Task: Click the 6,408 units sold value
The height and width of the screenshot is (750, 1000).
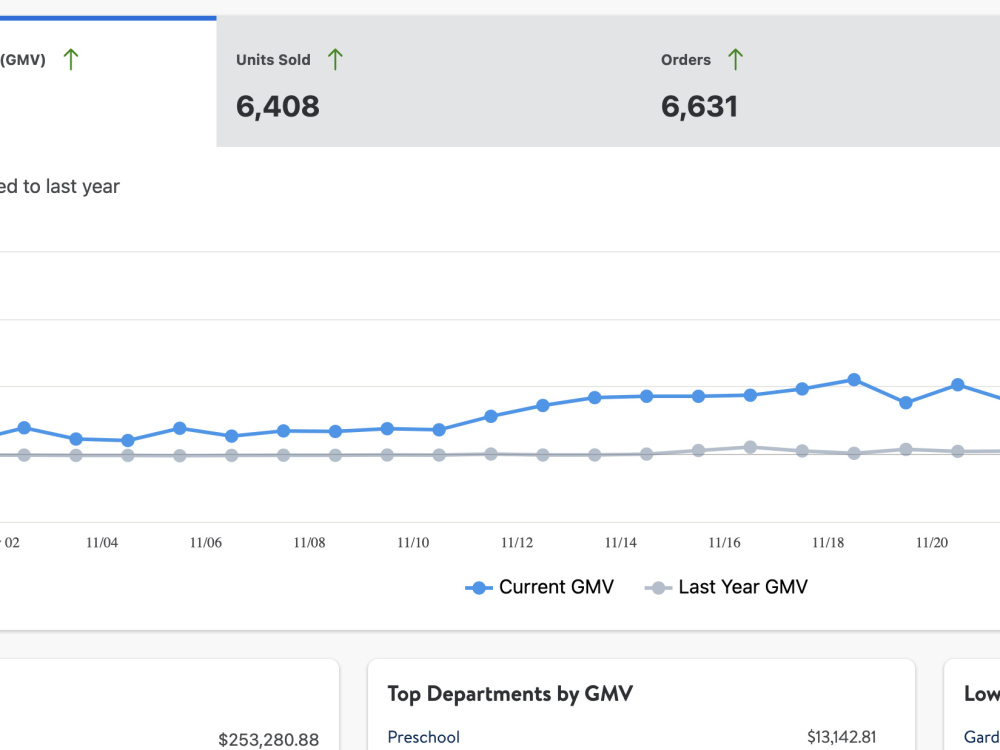Action: 277,106
